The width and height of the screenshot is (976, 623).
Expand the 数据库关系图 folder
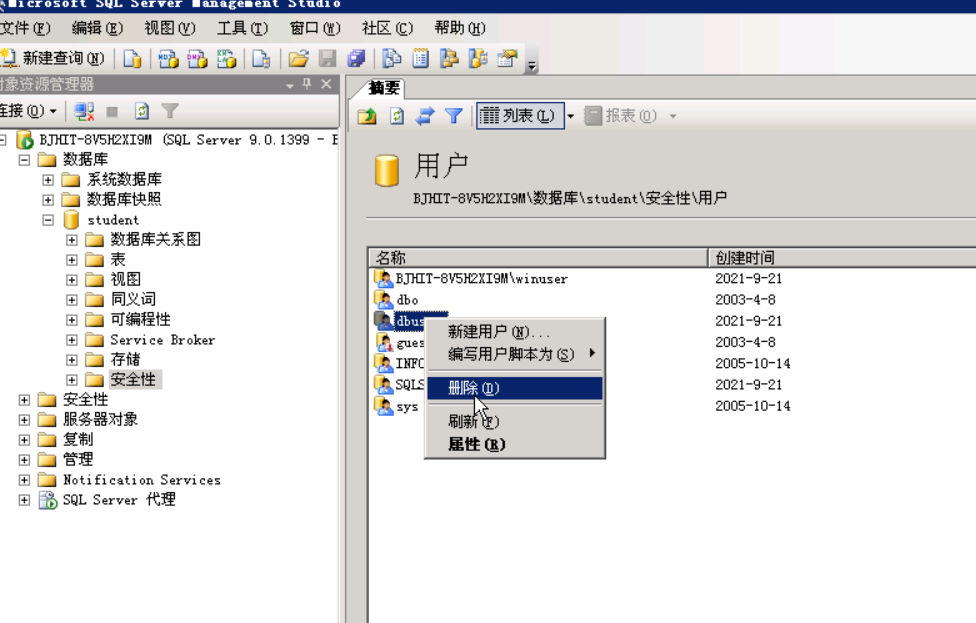[x=72, y=240]
